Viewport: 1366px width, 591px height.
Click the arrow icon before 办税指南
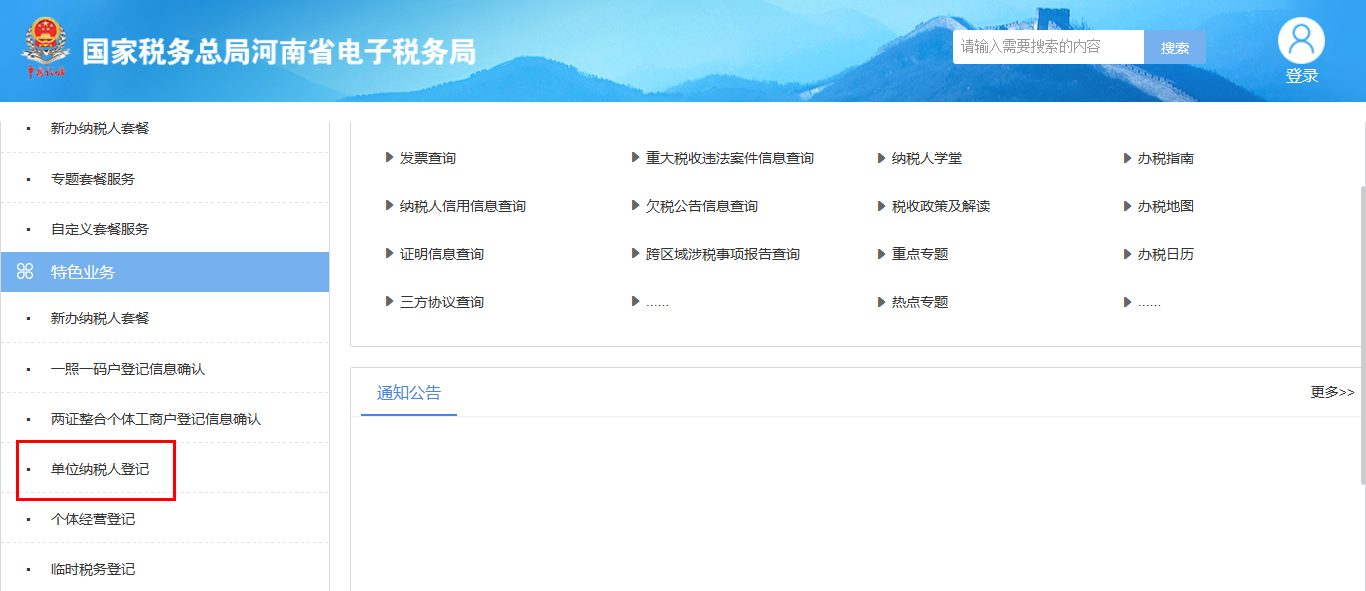pyautogui.click(x=1125, y=157)
